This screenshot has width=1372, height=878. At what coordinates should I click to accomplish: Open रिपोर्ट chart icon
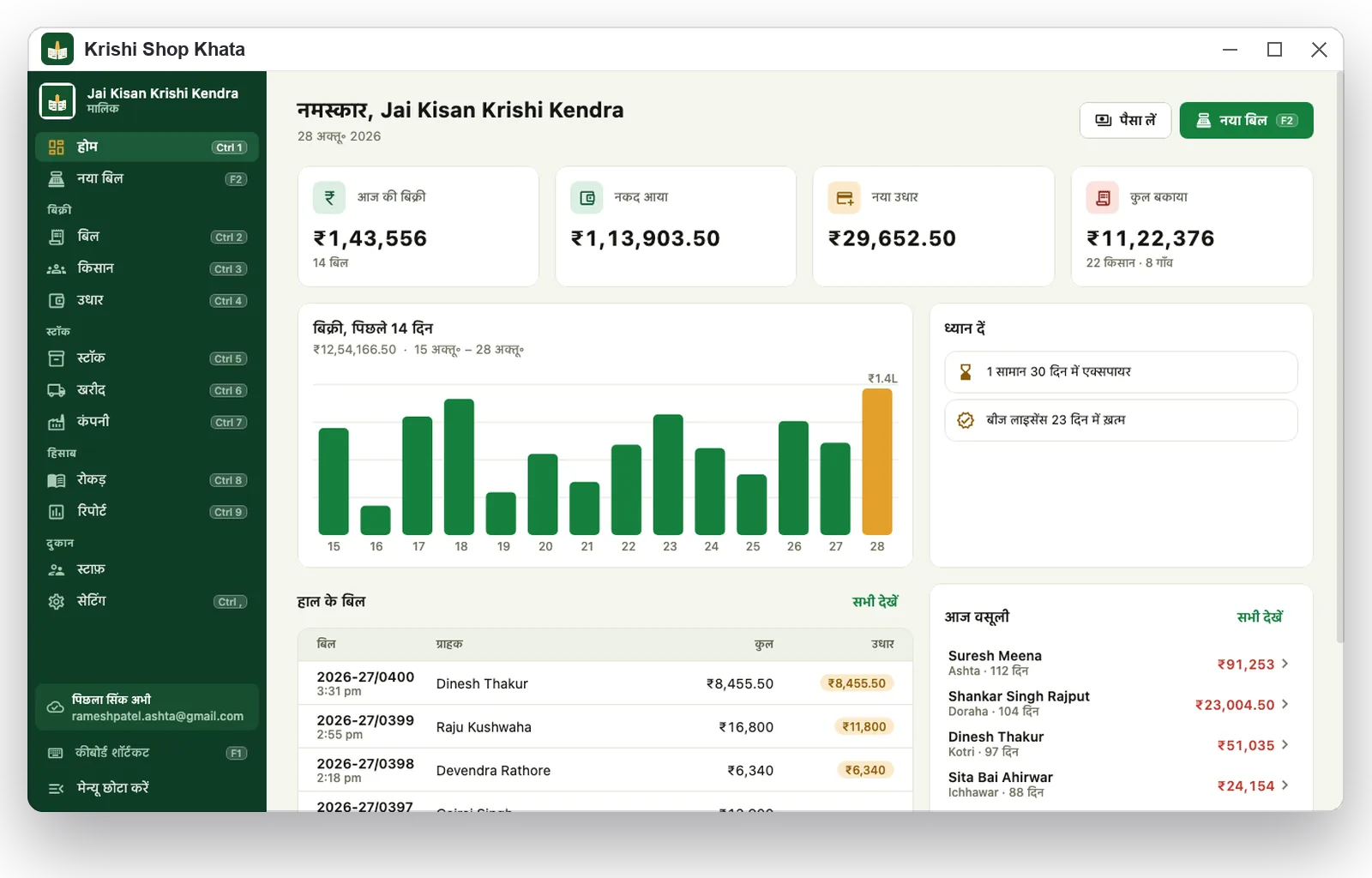(56, 512)
